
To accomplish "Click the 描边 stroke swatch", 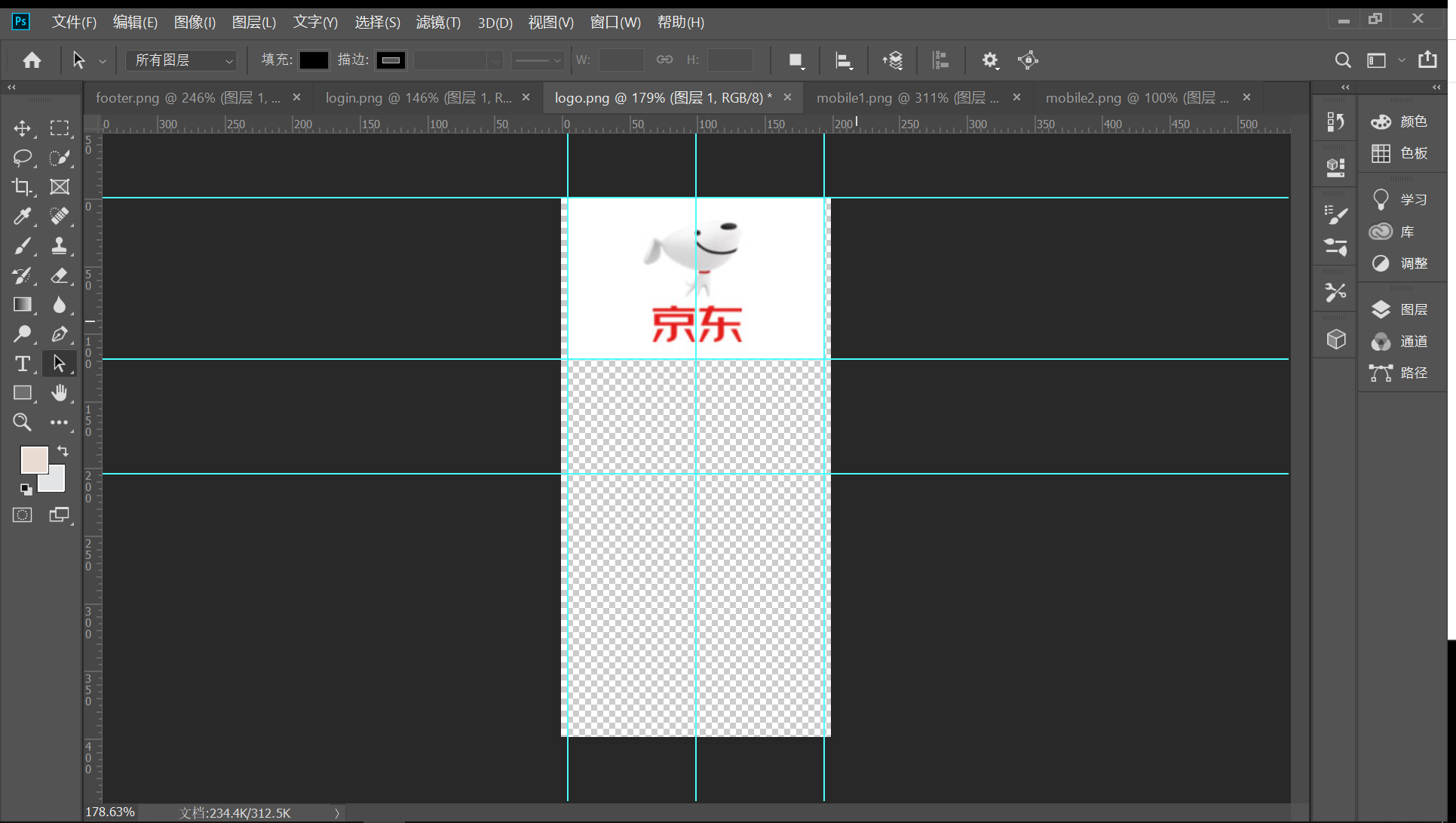I will tap(391, 60).
